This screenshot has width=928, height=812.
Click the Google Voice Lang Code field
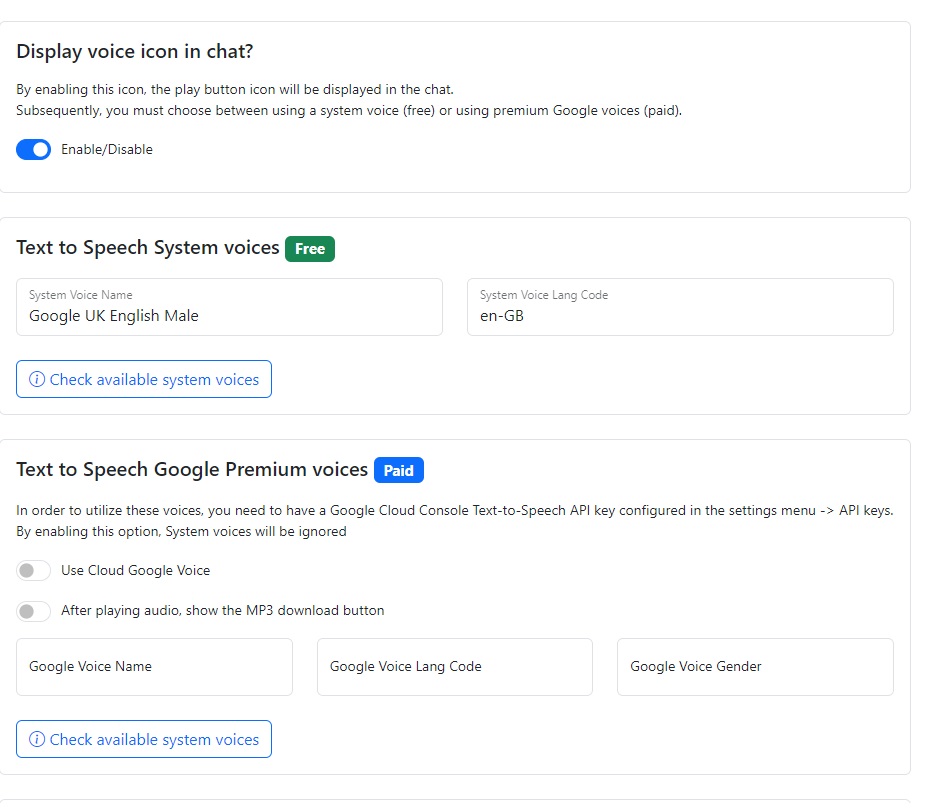tap(455, 667)
